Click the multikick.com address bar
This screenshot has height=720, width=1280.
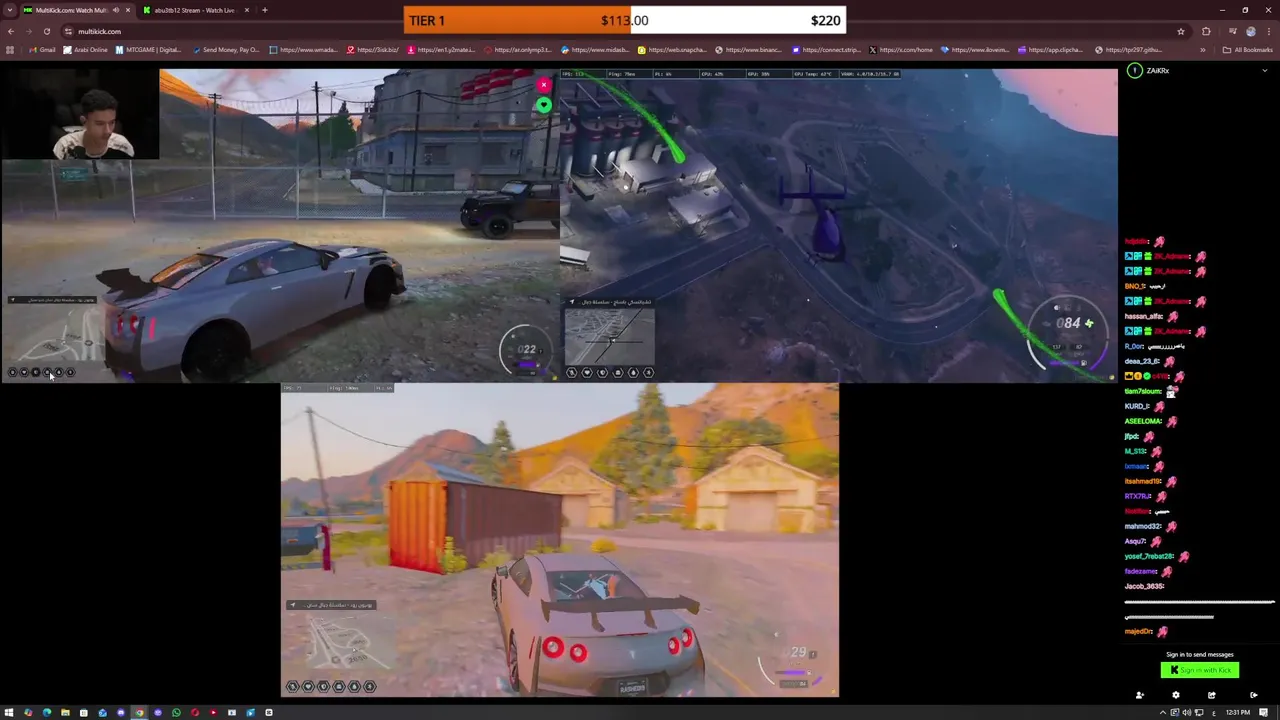[620, 31]
